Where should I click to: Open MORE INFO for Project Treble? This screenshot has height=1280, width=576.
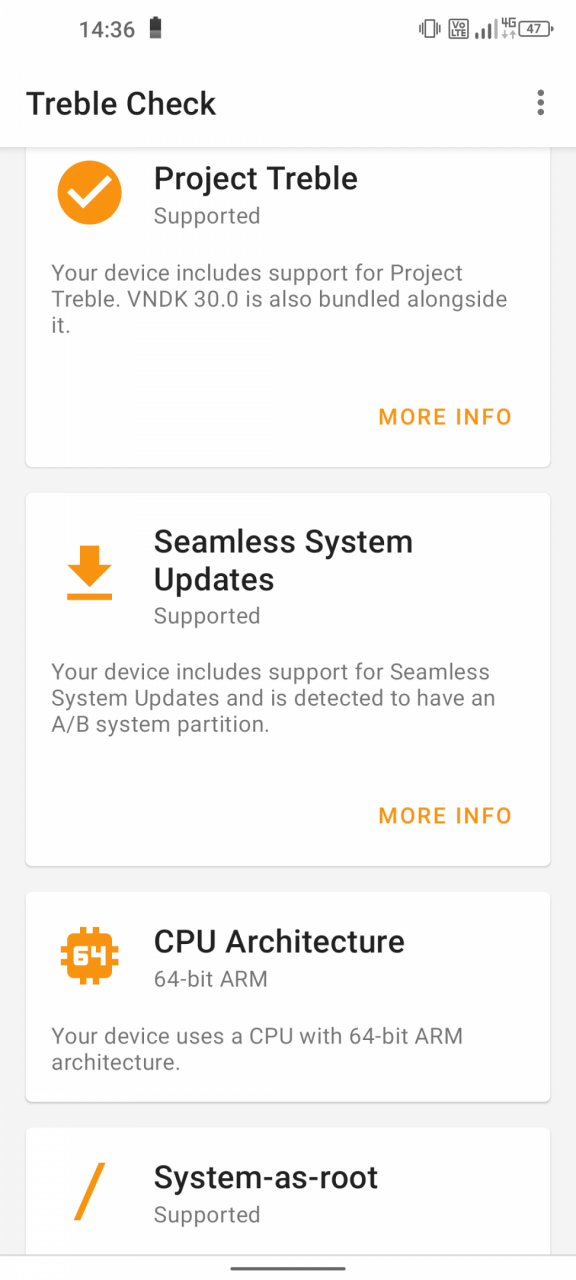(x=445, y=417)
